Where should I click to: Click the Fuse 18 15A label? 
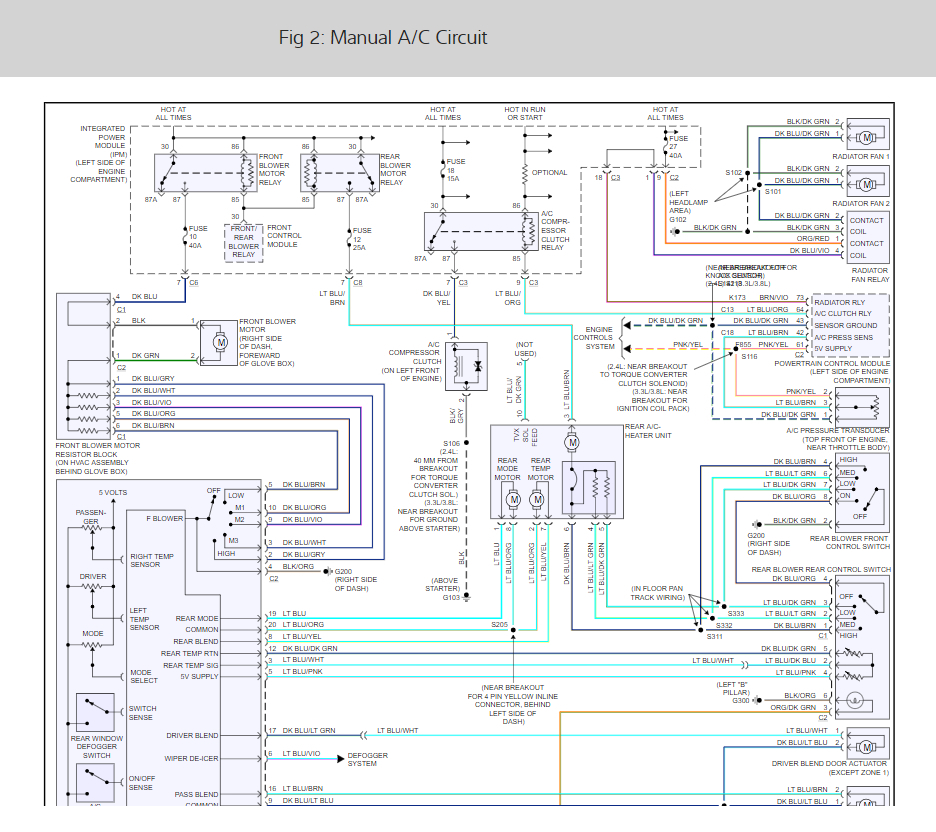click(x=456, y=170)
